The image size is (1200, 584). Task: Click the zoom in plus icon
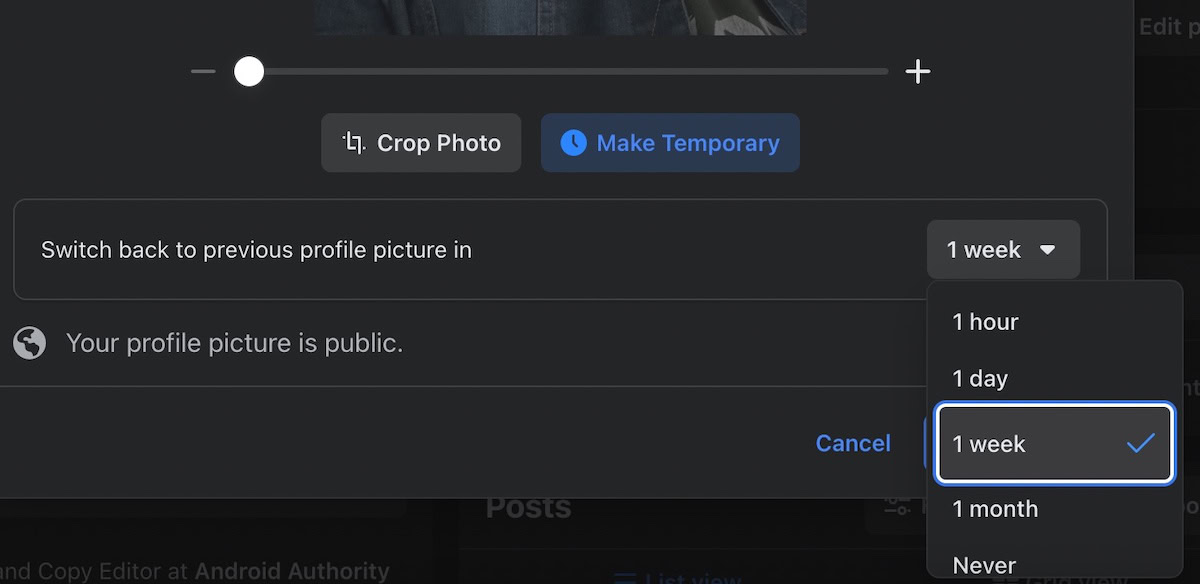click(917, 72)
